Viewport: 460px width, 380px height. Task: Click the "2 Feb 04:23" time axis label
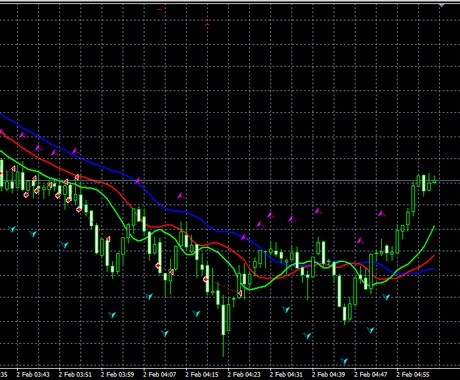(x=244, y=374)
